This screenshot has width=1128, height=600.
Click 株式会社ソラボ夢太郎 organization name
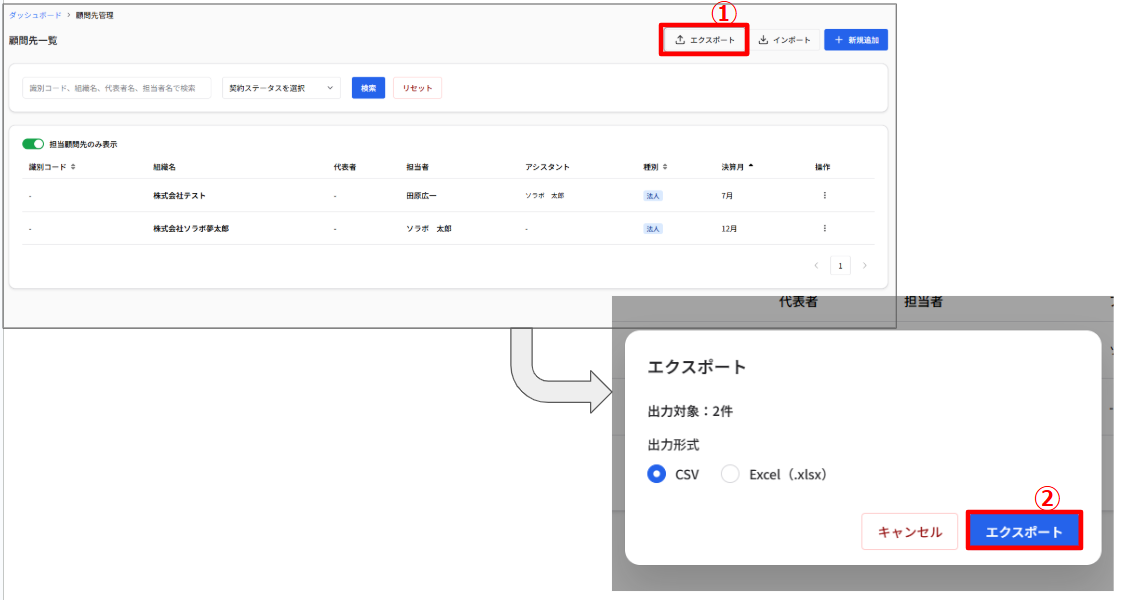(191, 229)
